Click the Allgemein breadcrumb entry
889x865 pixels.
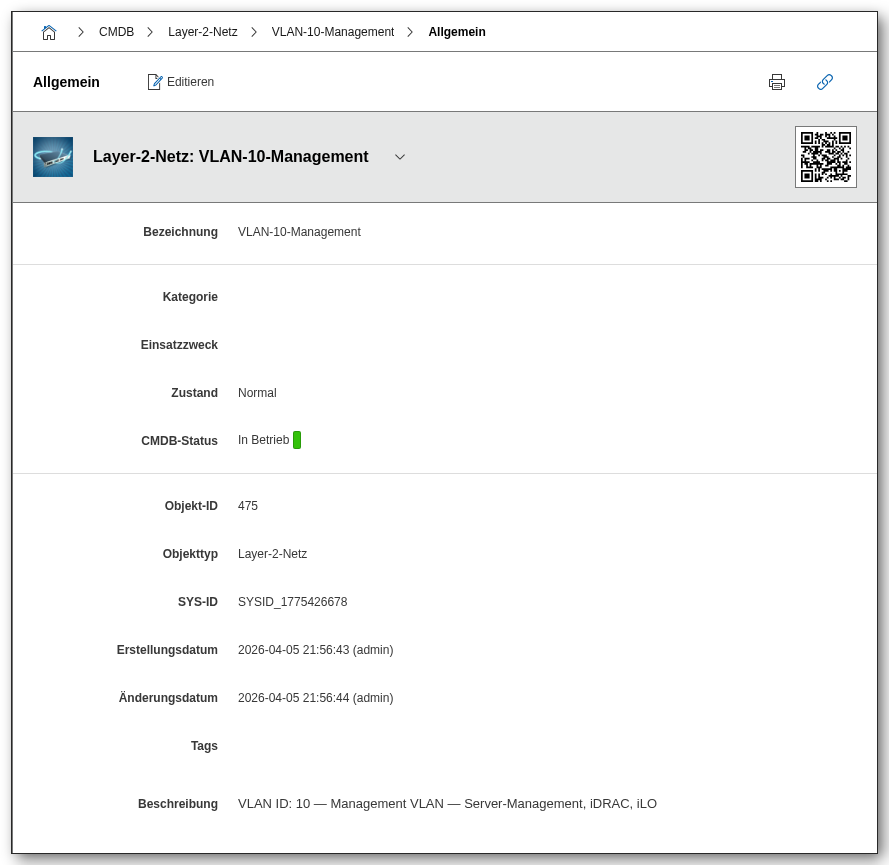tap(457, 32)
